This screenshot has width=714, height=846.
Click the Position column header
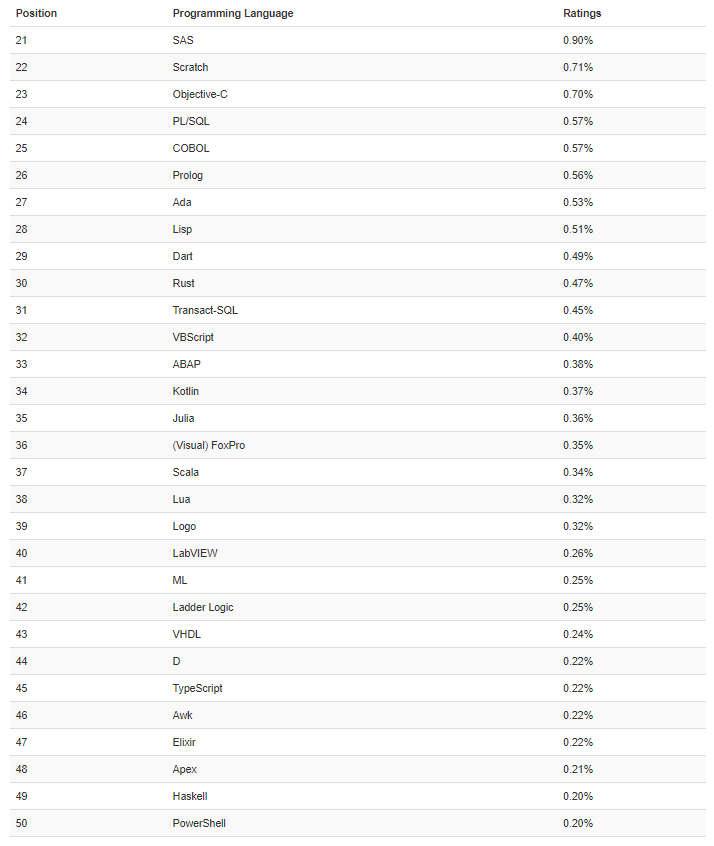point(36,13)
